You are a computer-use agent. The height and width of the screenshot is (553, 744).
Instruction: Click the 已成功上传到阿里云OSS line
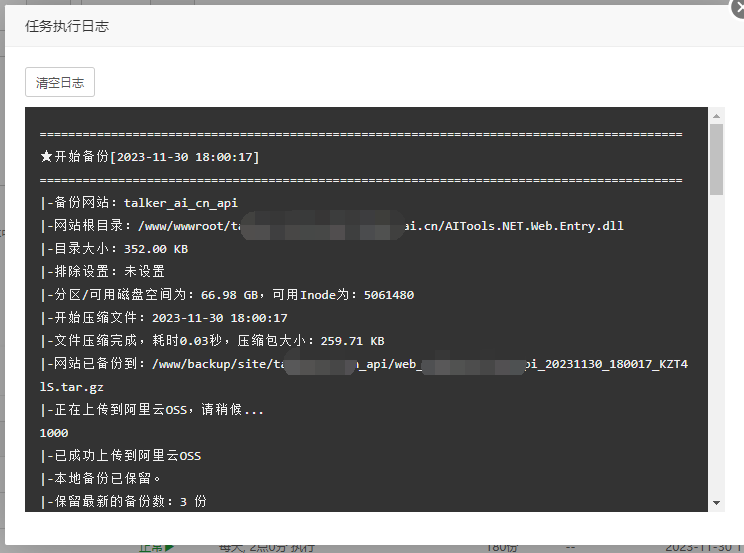(121, 456)
